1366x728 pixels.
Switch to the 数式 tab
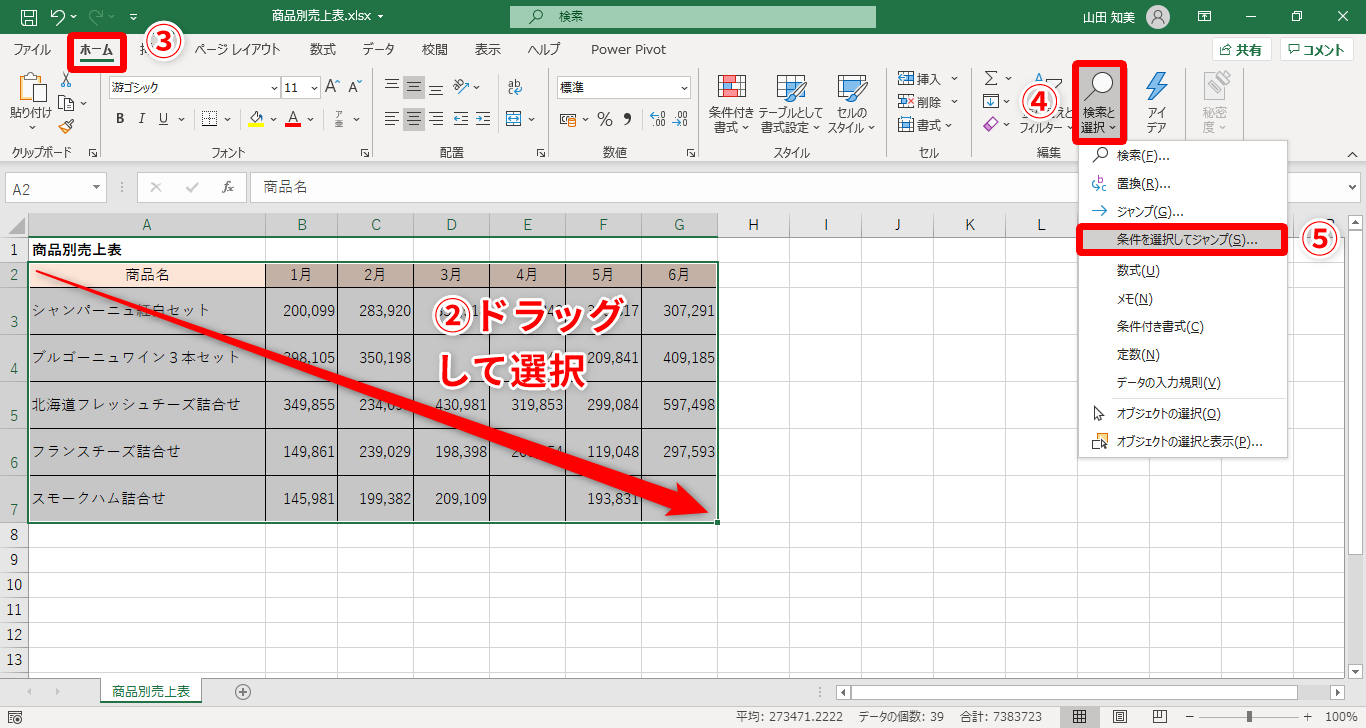coord(322,49)
